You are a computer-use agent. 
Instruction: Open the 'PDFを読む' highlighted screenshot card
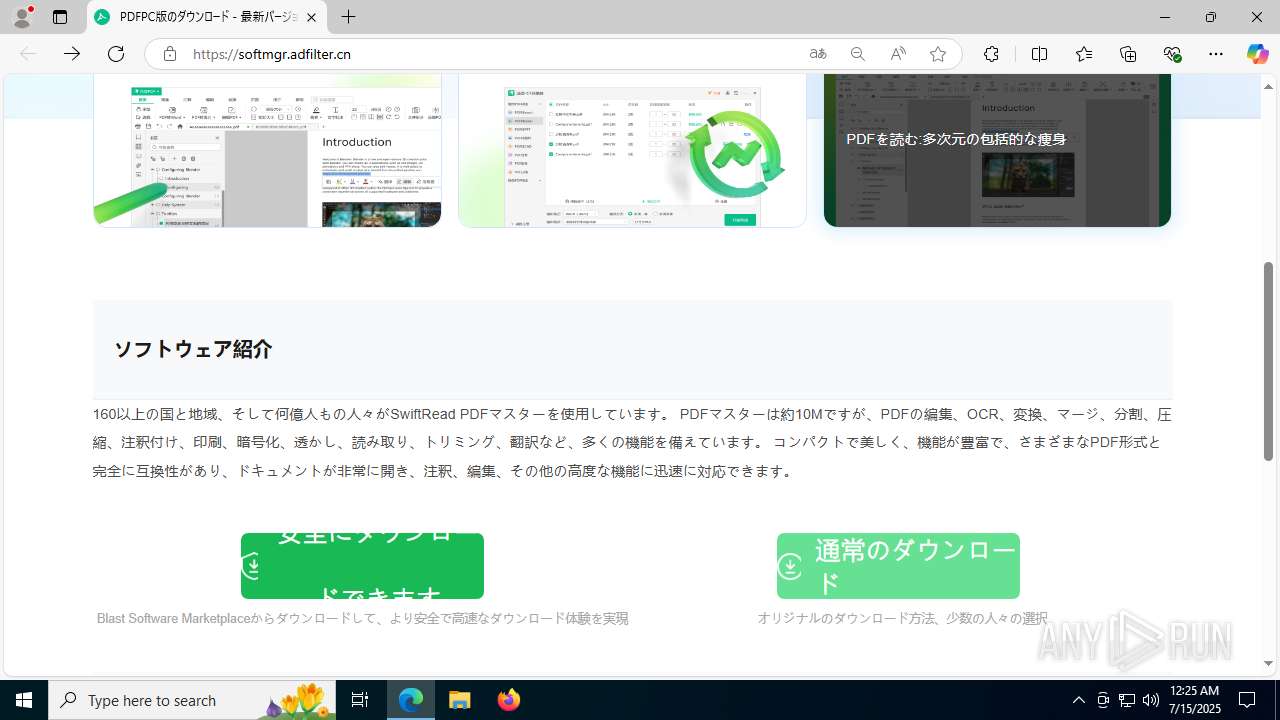997,150
